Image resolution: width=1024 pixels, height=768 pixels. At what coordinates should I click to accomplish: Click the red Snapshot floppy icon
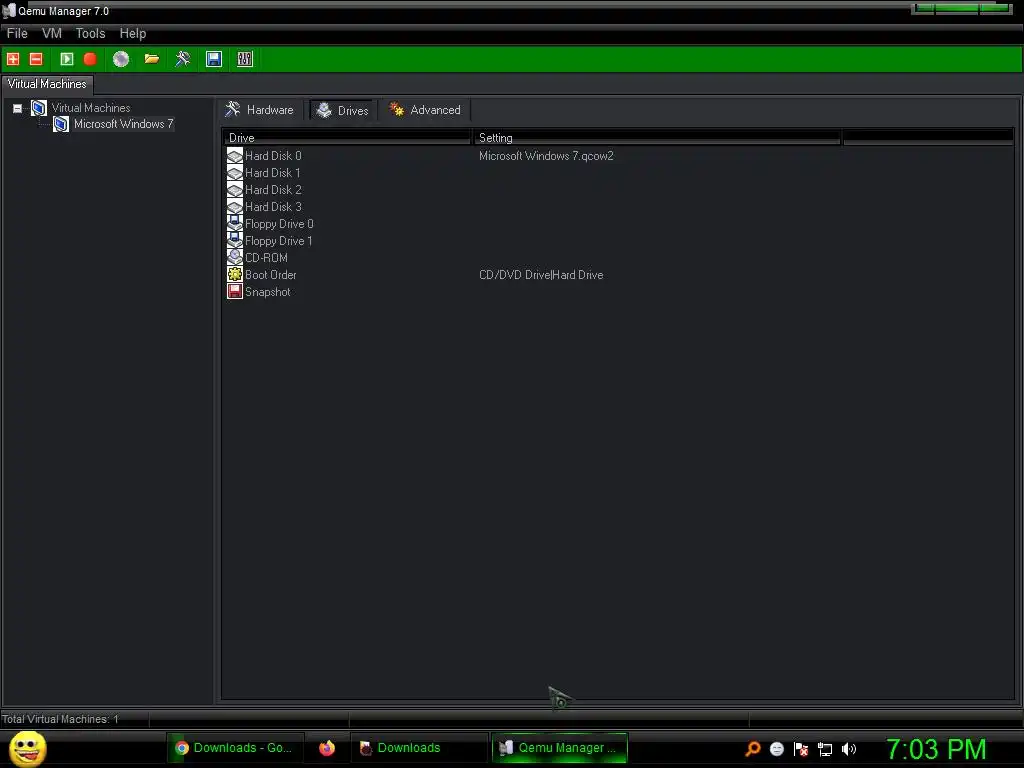234,291
